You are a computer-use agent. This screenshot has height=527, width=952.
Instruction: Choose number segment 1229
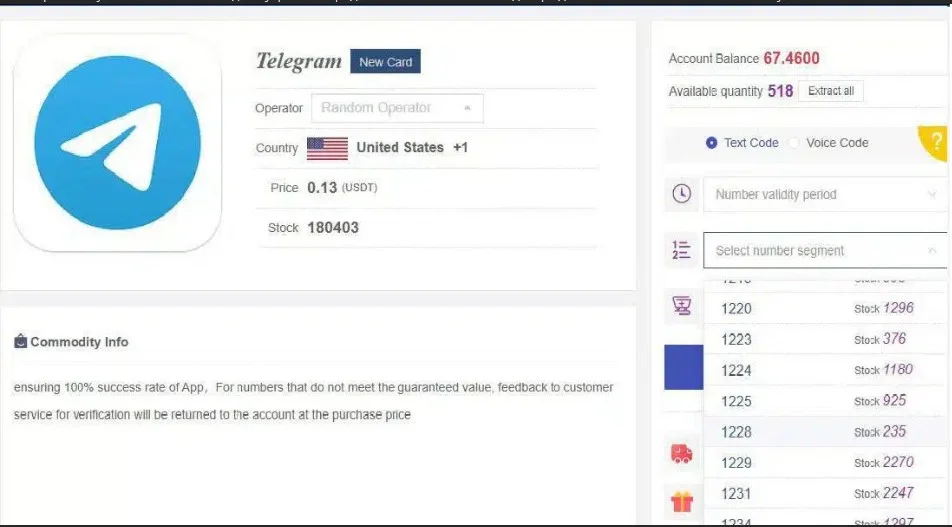(824, 463)
